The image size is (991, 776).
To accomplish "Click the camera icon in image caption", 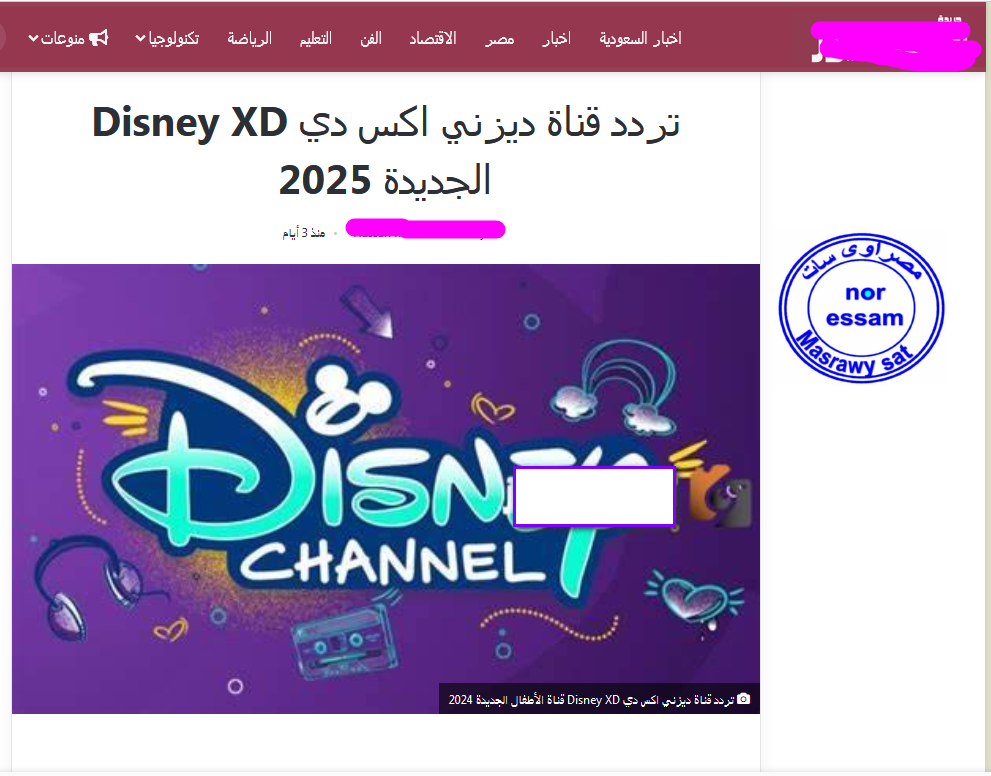I will 743,699.
